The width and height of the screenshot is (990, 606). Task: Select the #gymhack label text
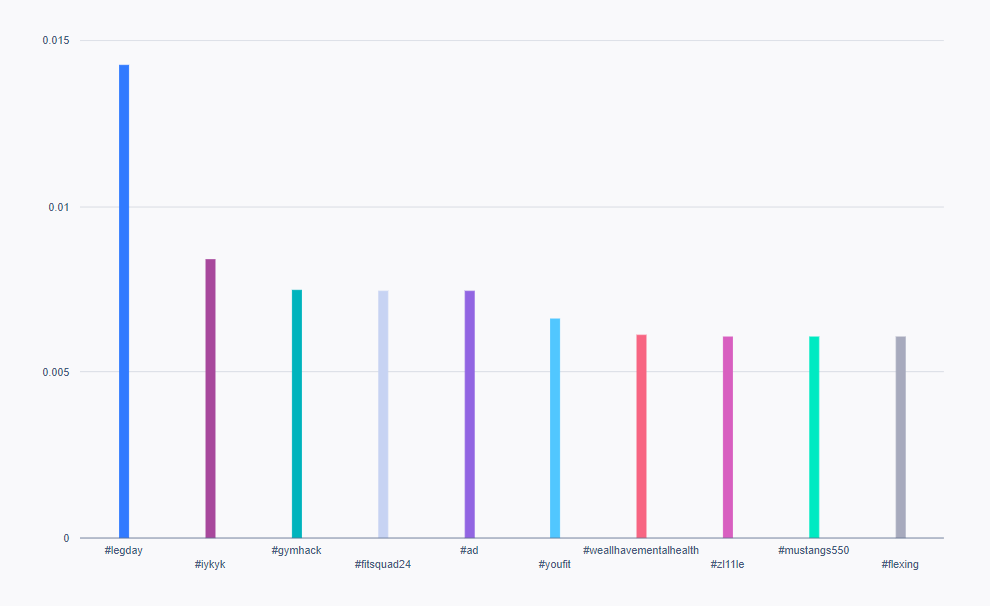click(297, 550)
